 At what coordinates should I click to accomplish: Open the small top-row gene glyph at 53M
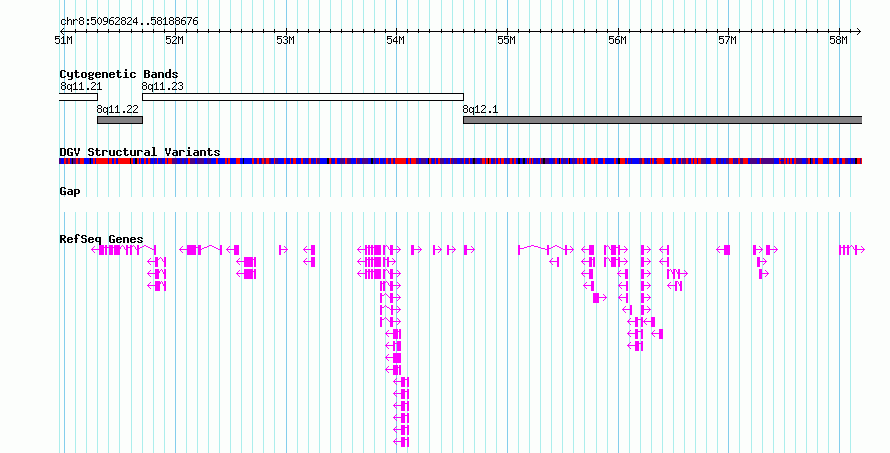283,250
